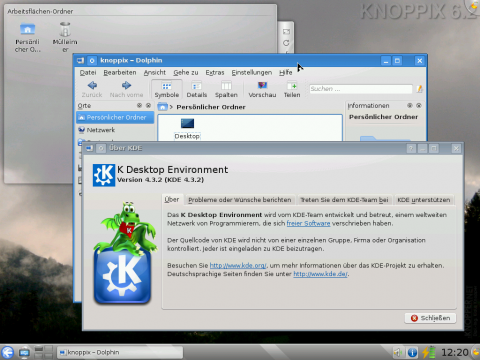
Task: Switch Dolphin to Symbole view
Action: tap(167, 89)
